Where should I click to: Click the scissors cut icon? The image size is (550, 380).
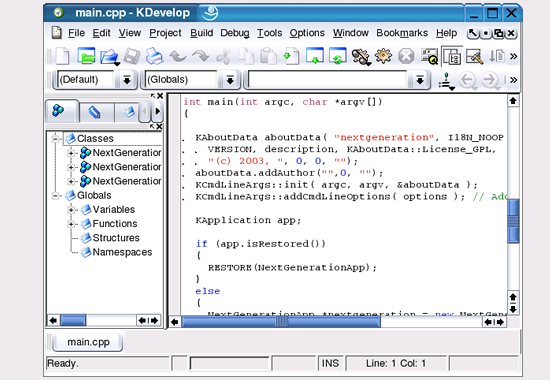(223, 56)
